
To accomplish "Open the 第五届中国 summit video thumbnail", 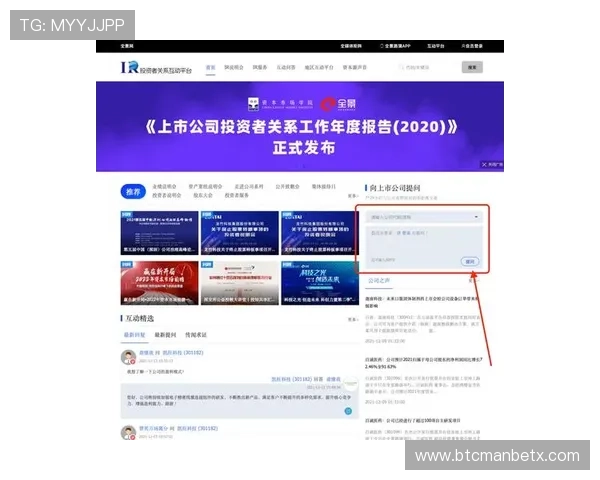I will 160,233.
